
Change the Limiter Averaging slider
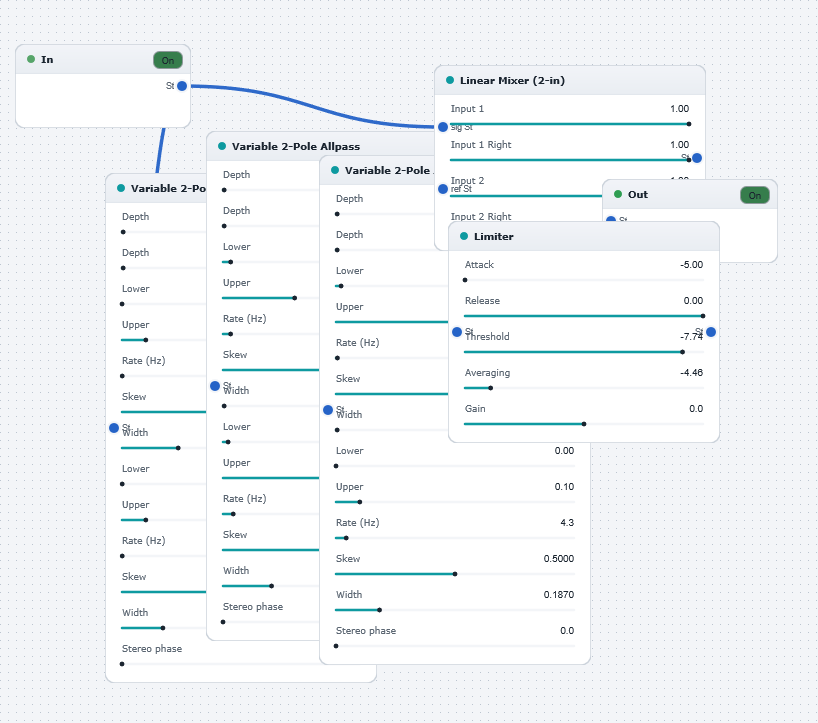pyautogui.click(x=584, y=388)
